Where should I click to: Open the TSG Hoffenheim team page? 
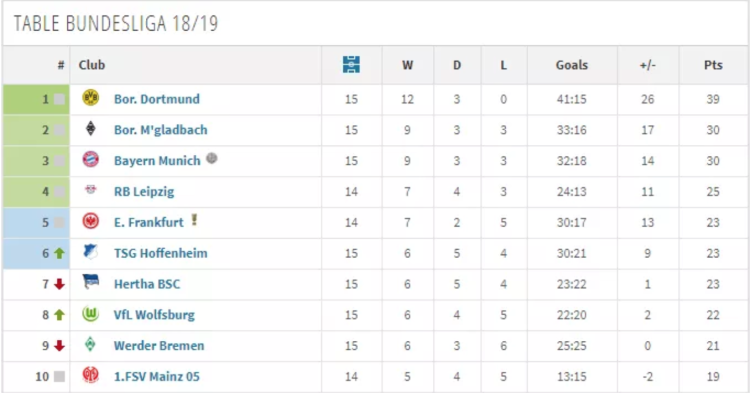(x=161, y=253)
